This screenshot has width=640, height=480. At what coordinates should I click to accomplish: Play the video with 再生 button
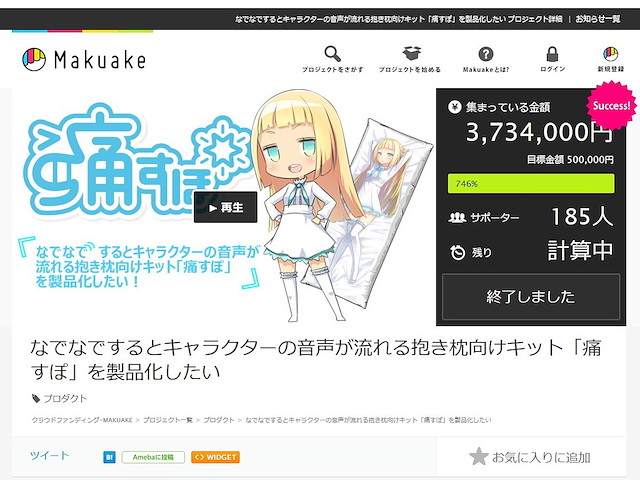click(225, 207)
